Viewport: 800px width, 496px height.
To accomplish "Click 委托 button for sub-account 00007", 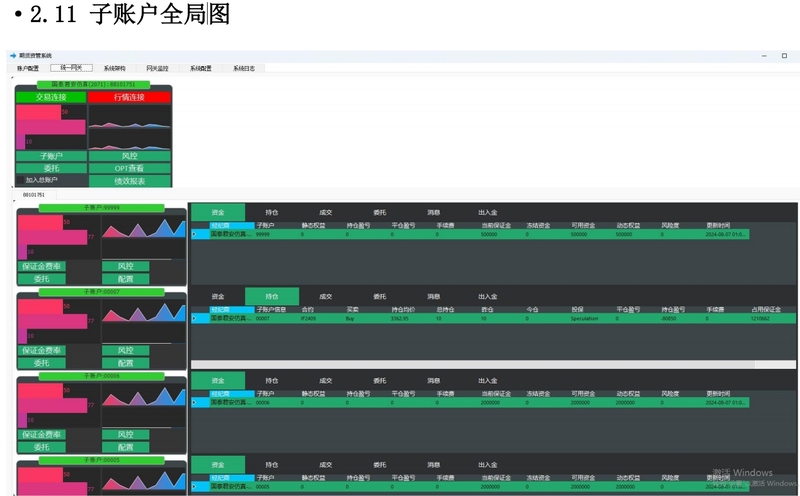I will tap(42, 363).
